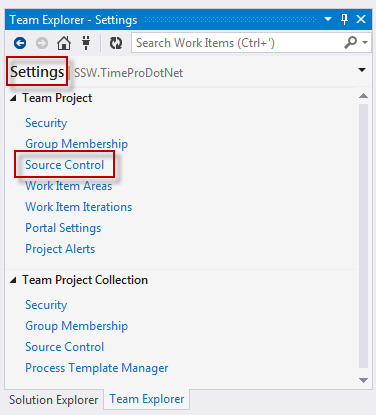Go to Team Explorer Home icon
Viewport: 376px width, 415px height.
pos(64,43)
